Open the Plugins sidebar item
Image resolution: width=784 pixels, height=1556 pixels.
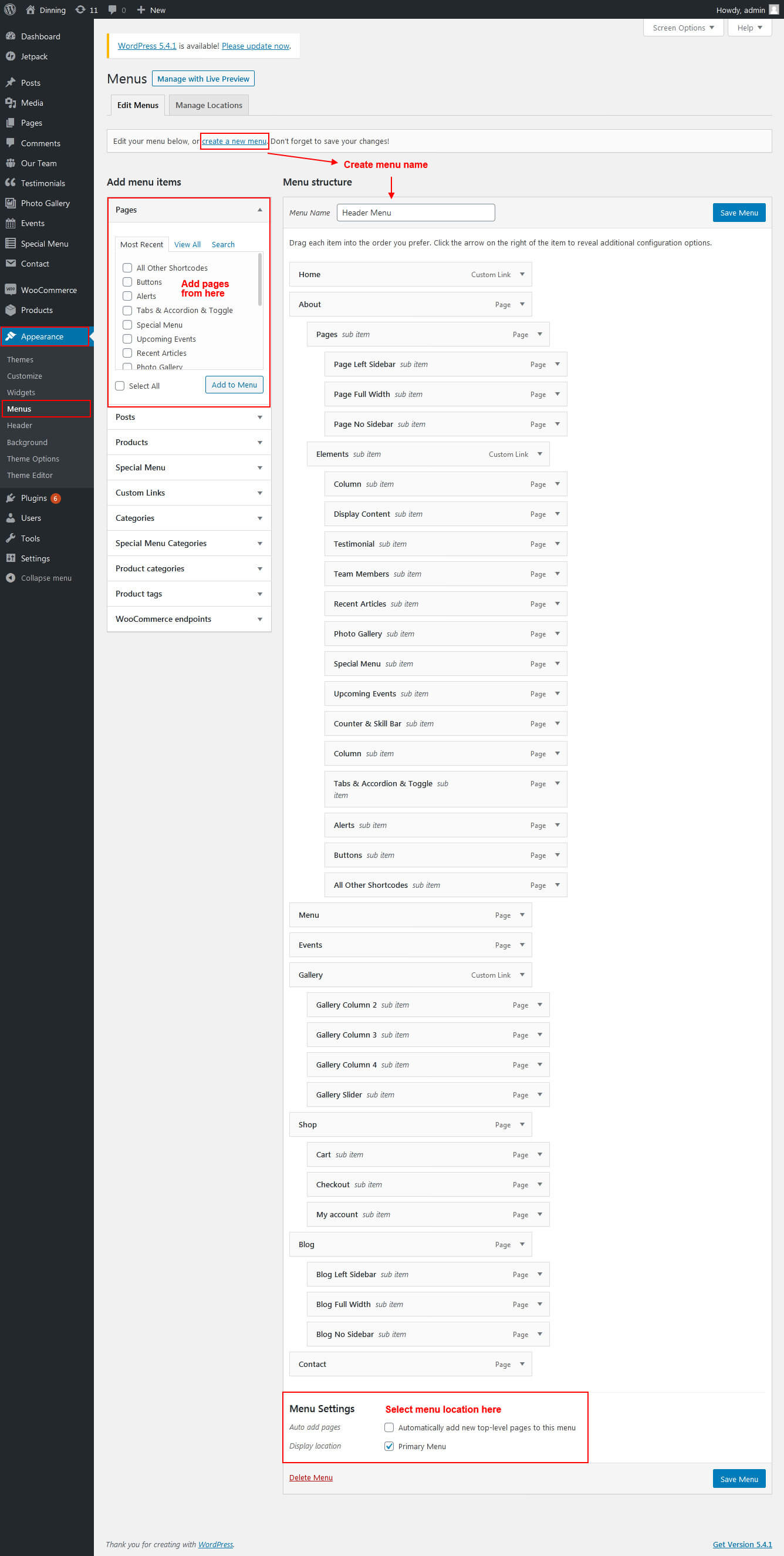pyautogui.click(x=33, y=498)
